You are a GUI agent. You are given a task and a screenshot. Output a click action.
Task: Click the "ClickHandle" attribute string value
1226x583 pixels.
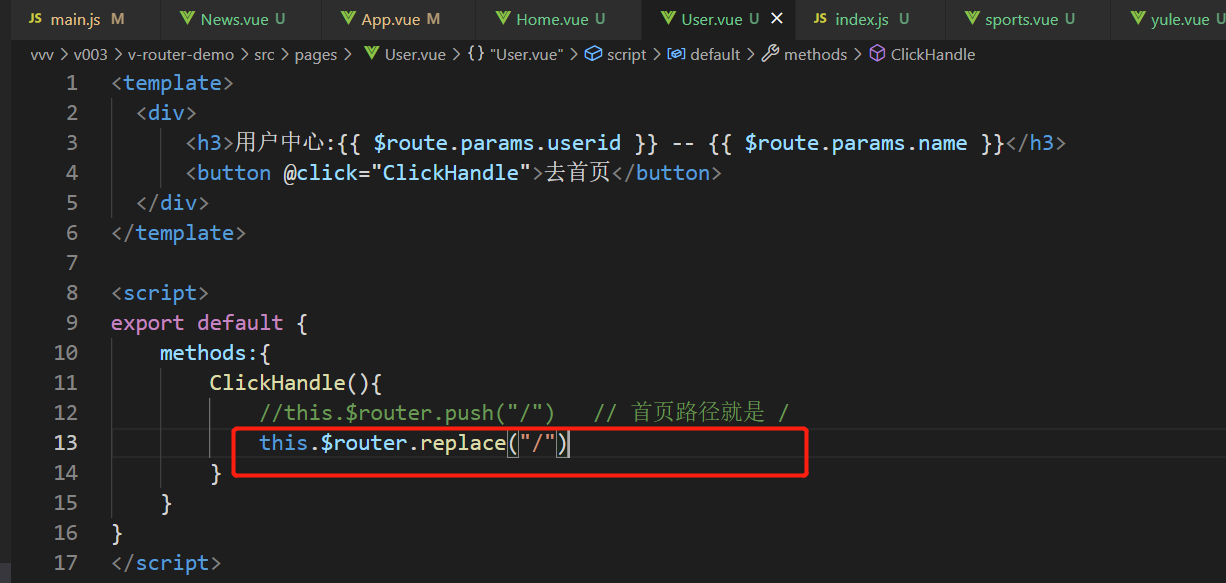451,173
